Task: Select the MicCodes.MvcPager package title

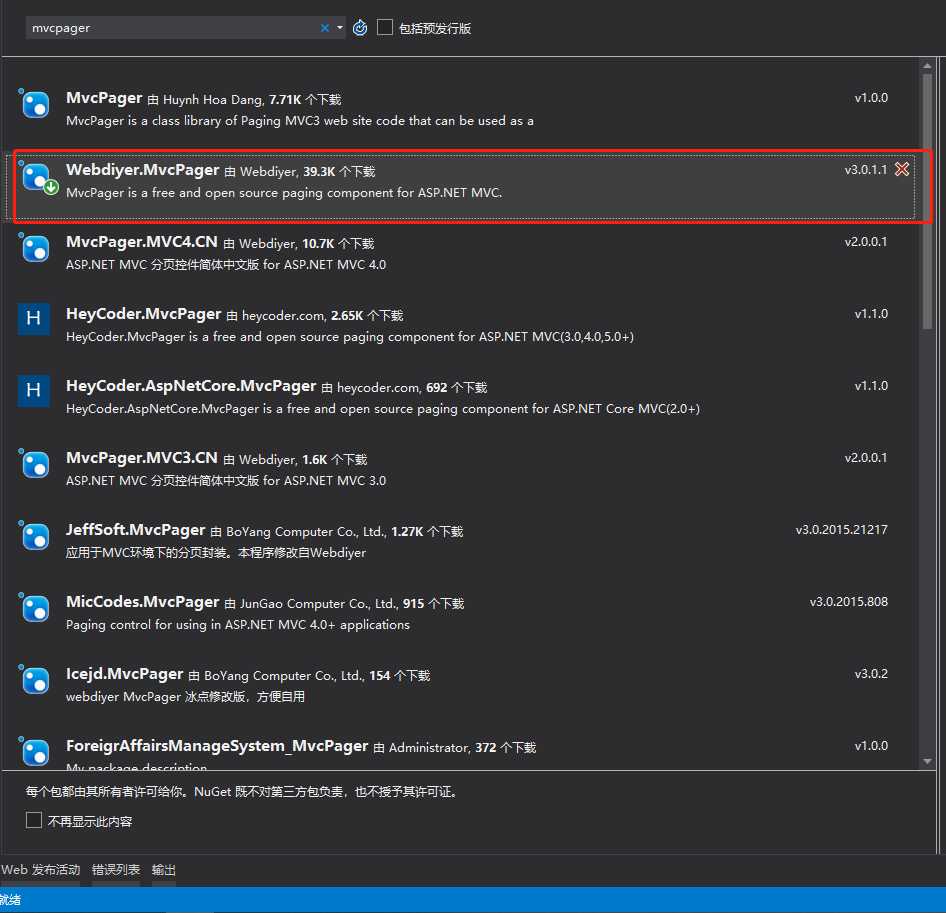Action: pos(142,602)
